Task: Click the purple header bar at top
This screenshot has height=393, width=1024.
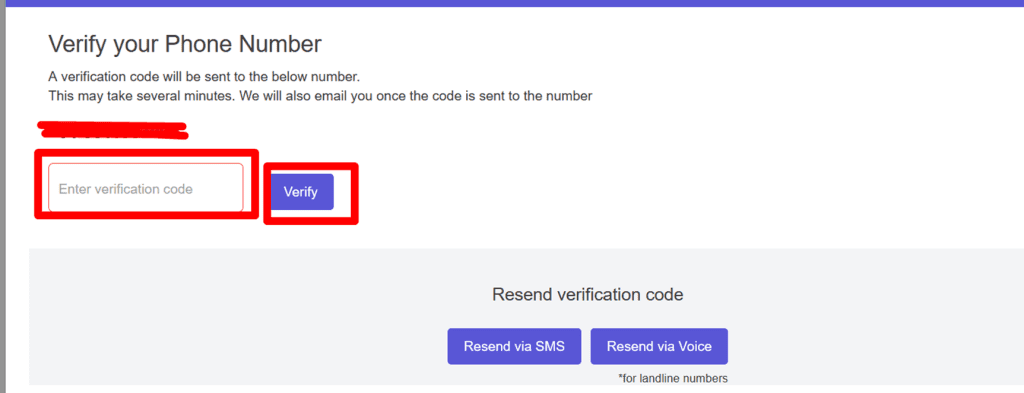Action: [512, 3]
